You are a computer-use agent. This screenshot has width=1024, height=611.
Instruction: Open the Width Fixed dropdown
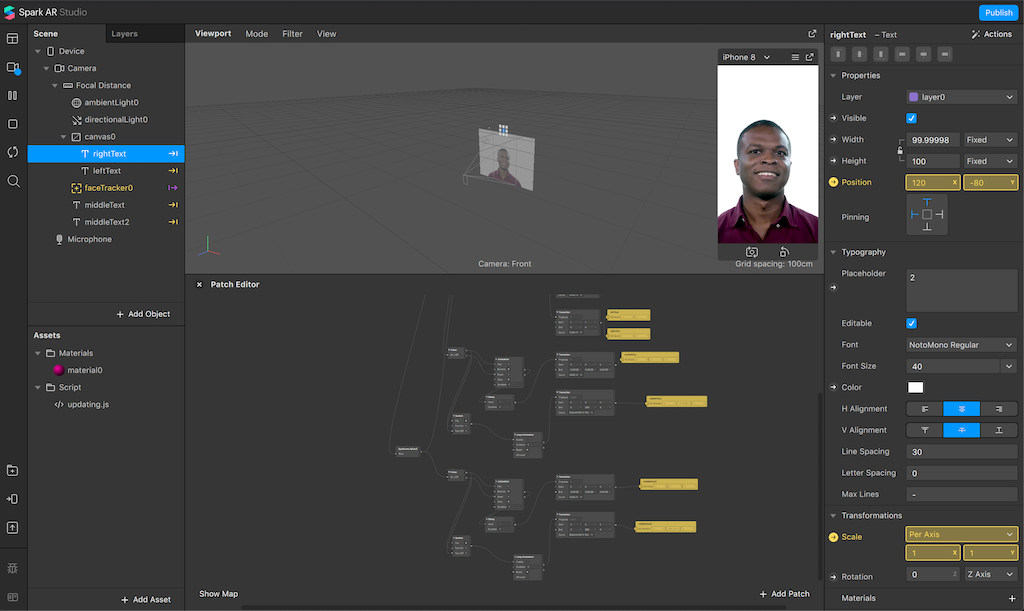click(990, 140)
